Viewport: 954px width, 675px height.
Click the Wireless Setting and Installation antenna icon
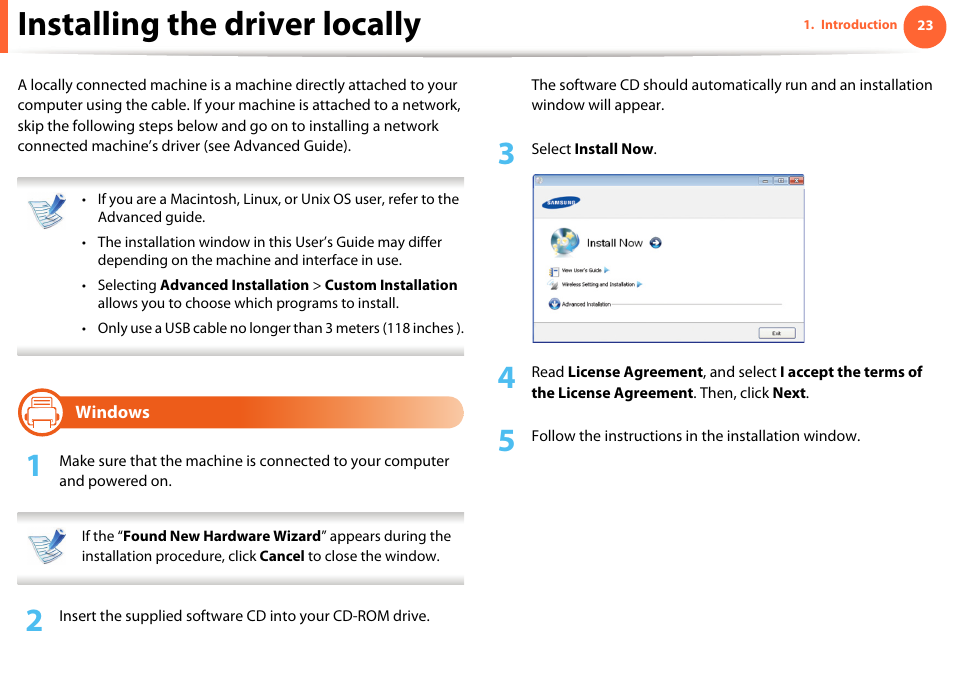[x=554, y=285]
